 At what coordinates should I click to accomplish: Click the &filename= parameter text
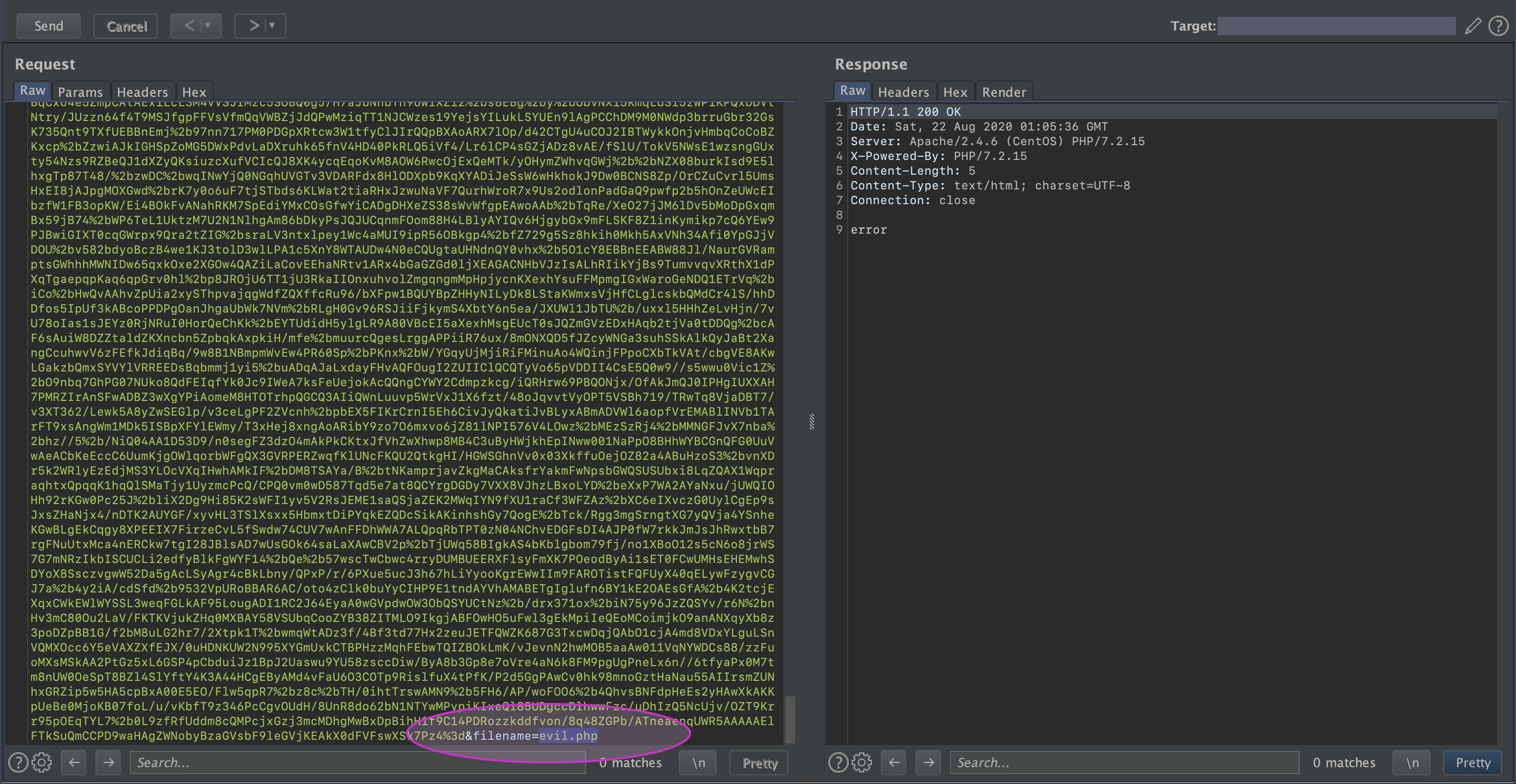point(502,735)
